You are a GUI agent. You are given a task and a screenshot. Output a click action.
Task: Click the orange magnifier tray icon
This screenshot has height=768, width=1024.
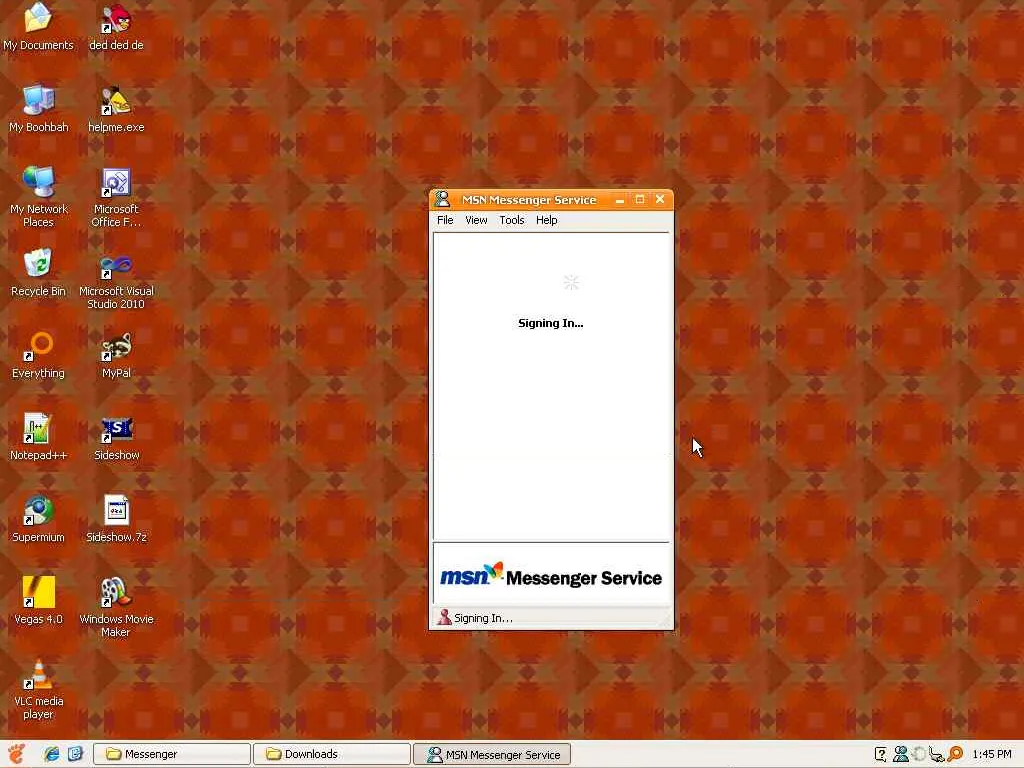click(955, 754)
